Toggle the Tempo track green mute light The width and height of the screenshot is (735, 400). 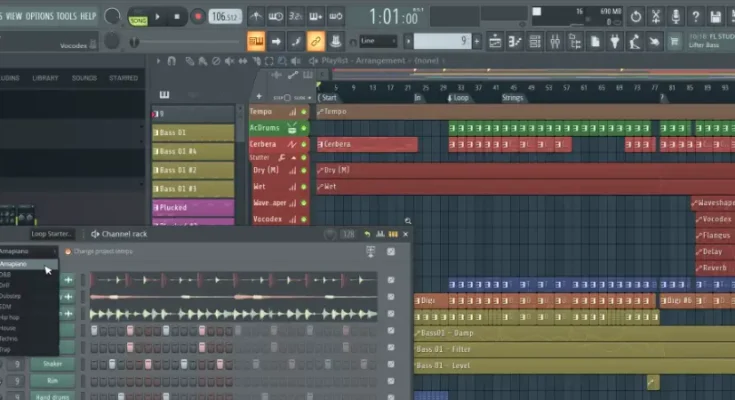pyautogui.click(x=304, y=112)
